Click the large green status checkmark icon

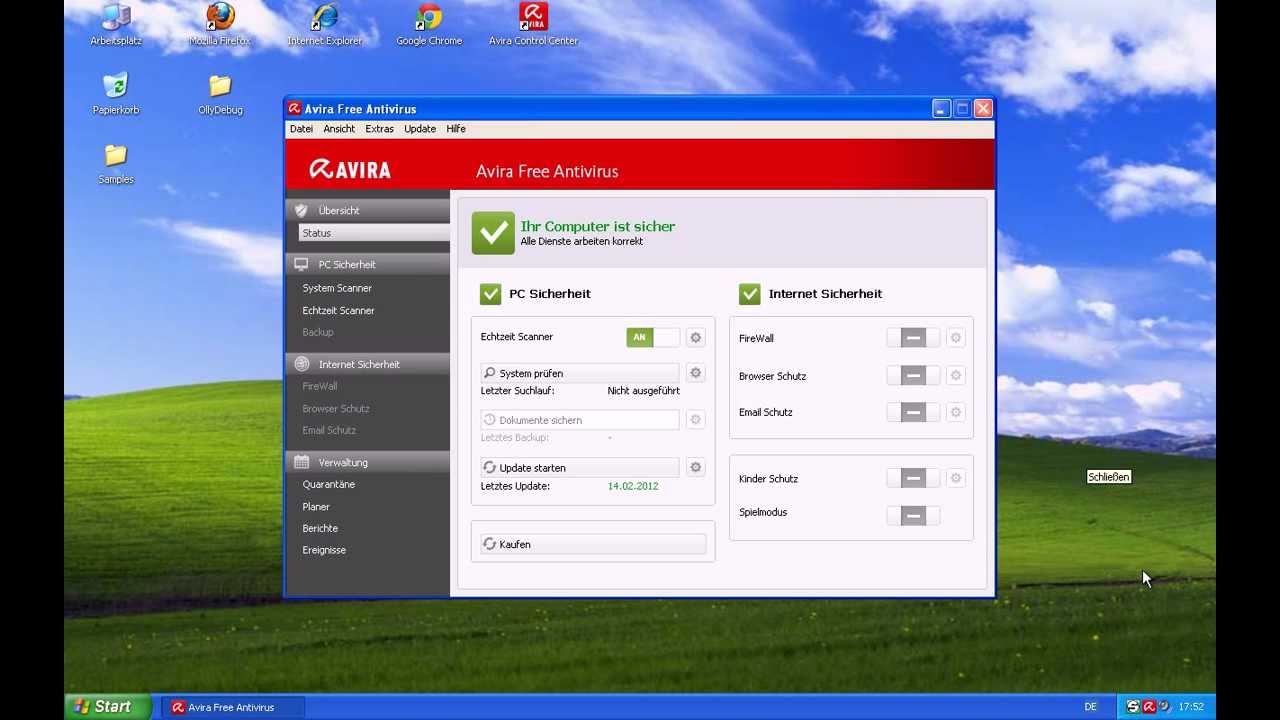(x=493, y=233)
